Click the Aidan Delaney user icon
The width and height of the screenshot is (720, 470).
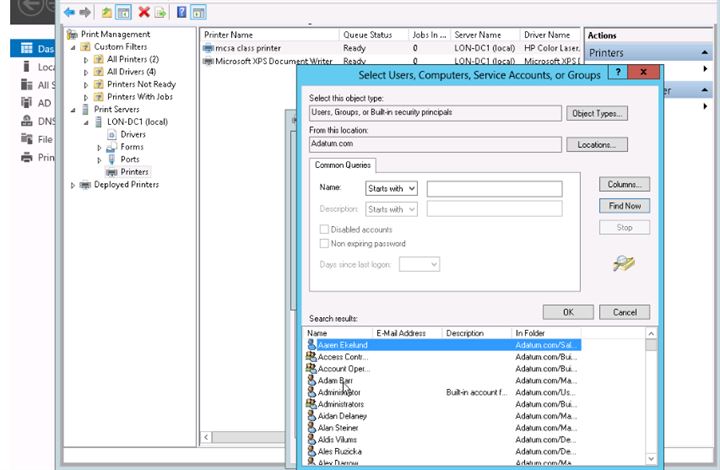point(311,416)
